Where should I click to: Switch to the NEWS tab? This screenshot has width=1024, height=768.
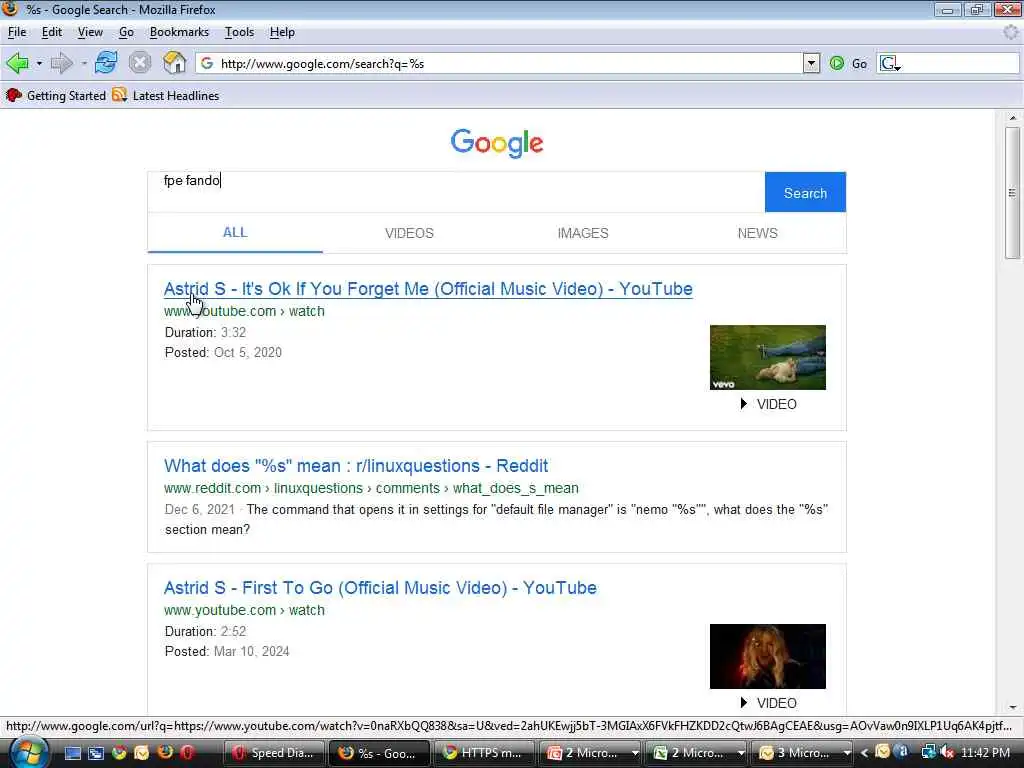tap(758, 233)
